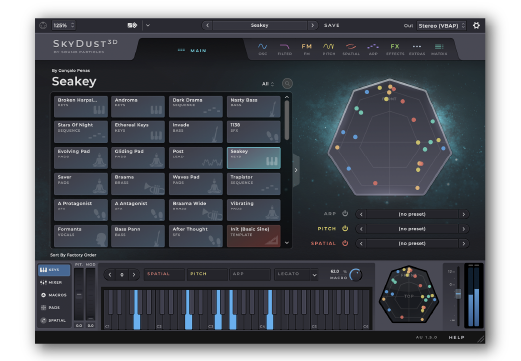Toggle the SPATIAL power button
The height and width of the screenshot is (361, 521).
click(345, 243)
